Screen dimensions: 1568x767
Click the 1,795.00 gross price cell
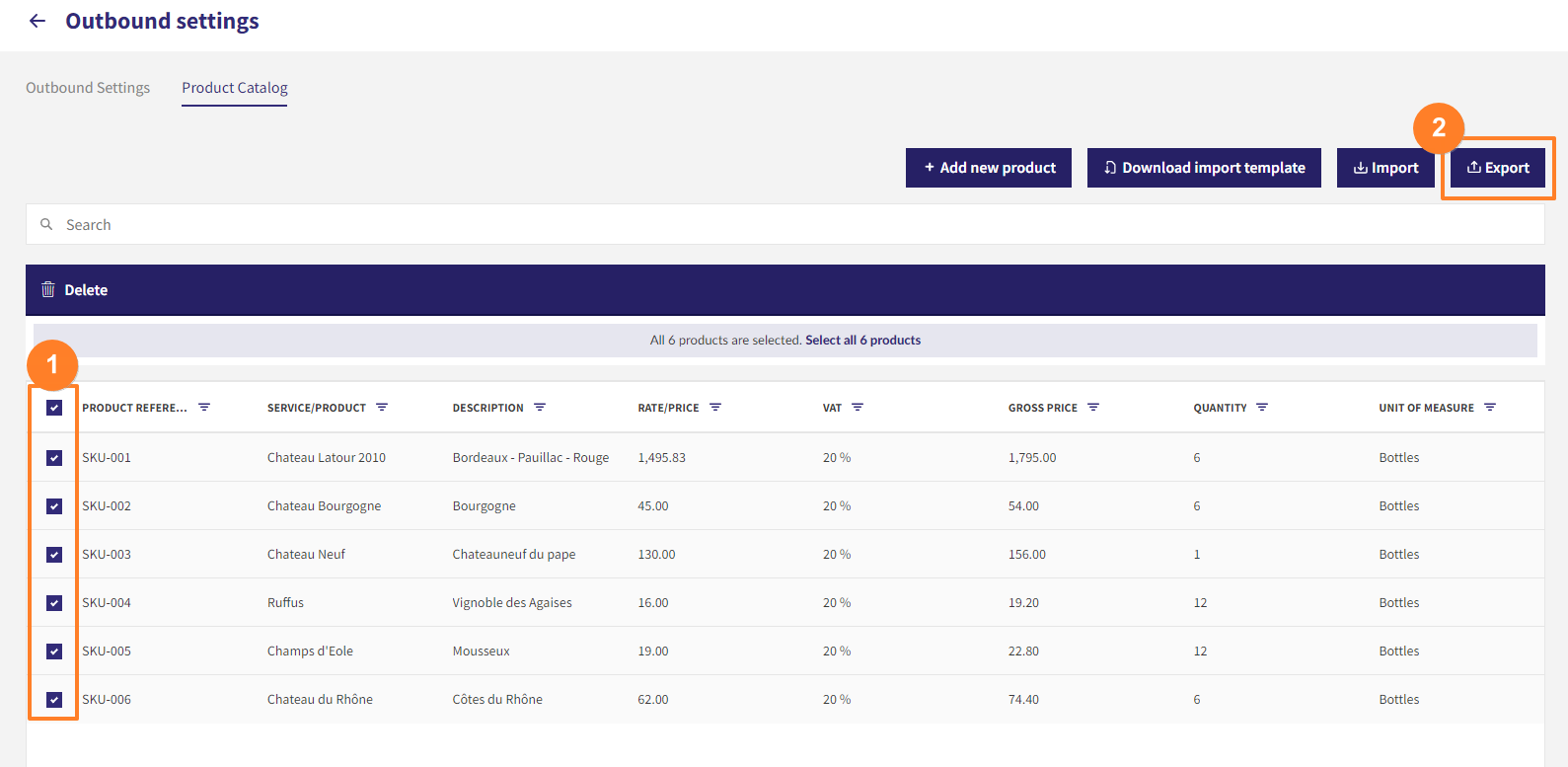coord(1032,457)
